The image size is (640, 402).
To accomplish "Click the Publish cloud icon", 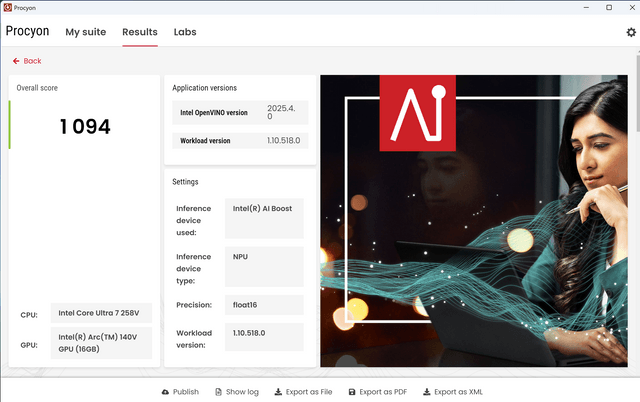I will click(x=165, y=392).
